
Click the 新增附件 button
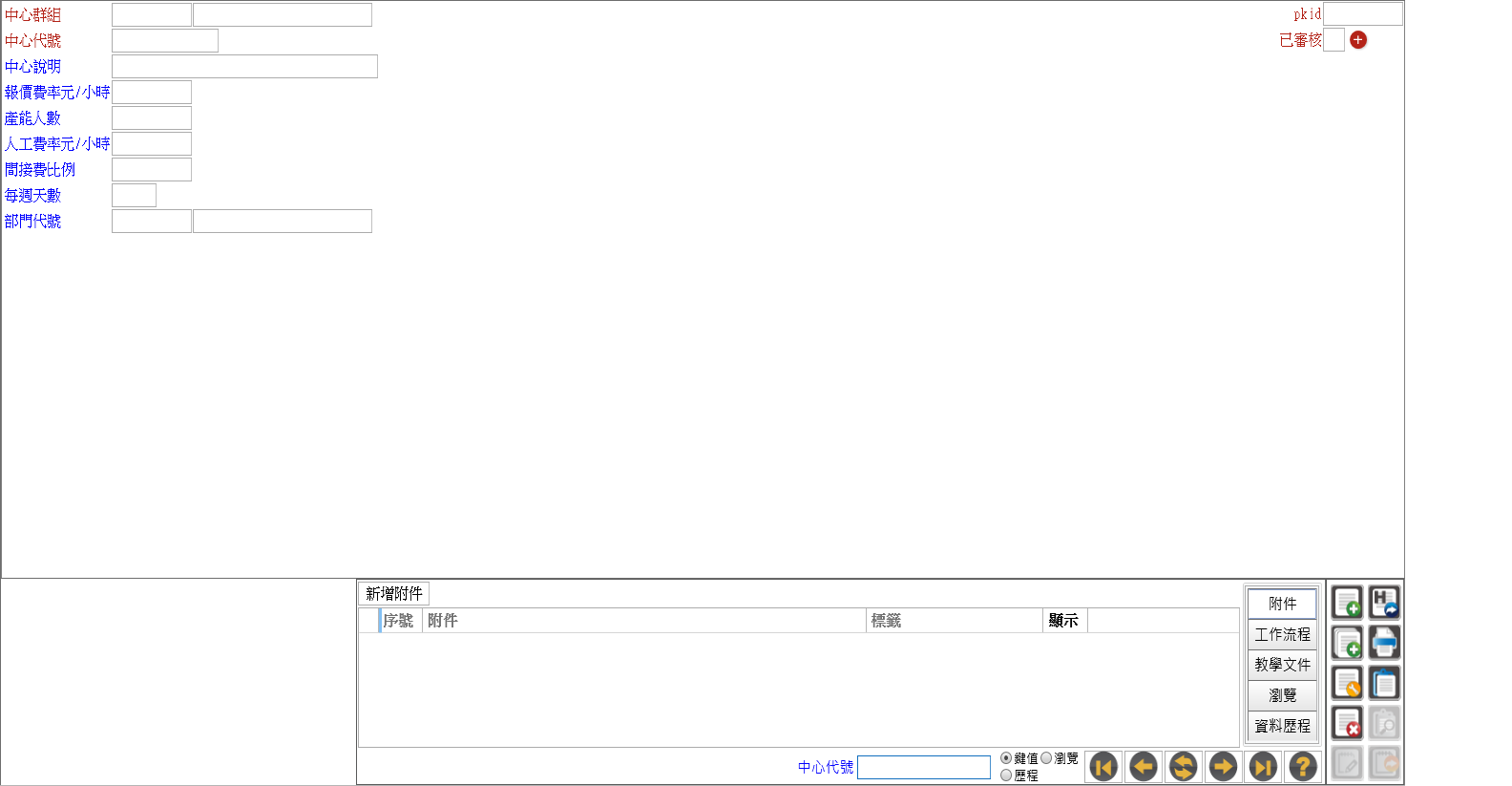[x=394, y=594]
